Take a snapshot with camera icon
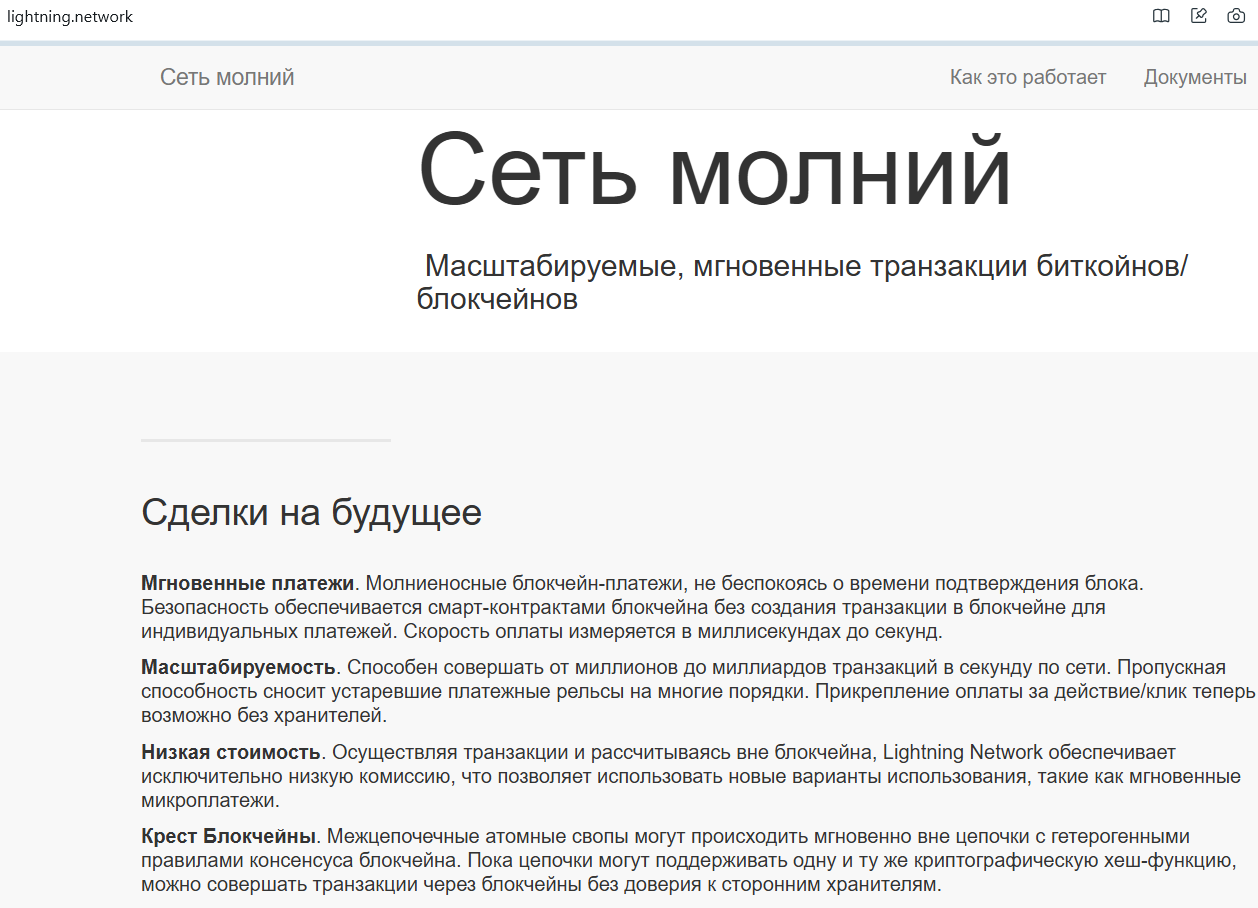1258x908 pixels. (1237, 16)
